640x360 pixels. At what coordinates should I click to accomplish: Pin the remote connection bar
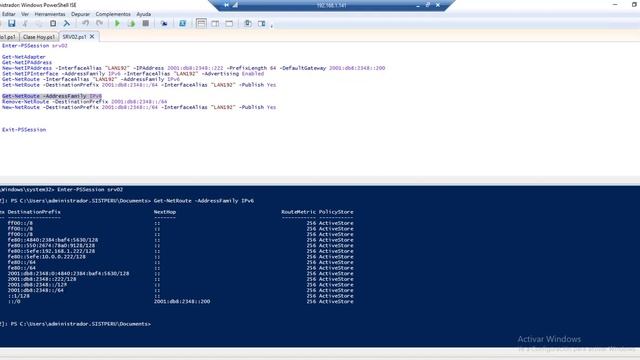tap(227, 5)
